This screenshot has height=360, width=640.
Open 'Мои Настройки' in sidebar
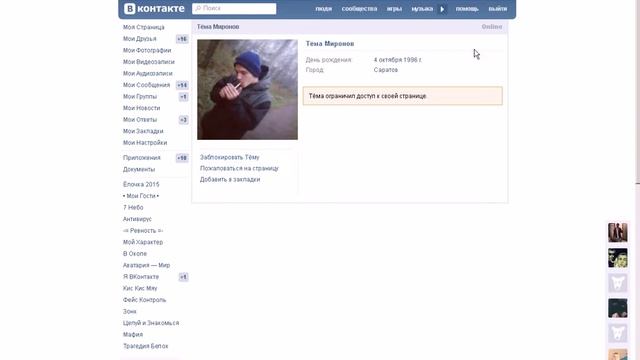[x=145, y=143]
